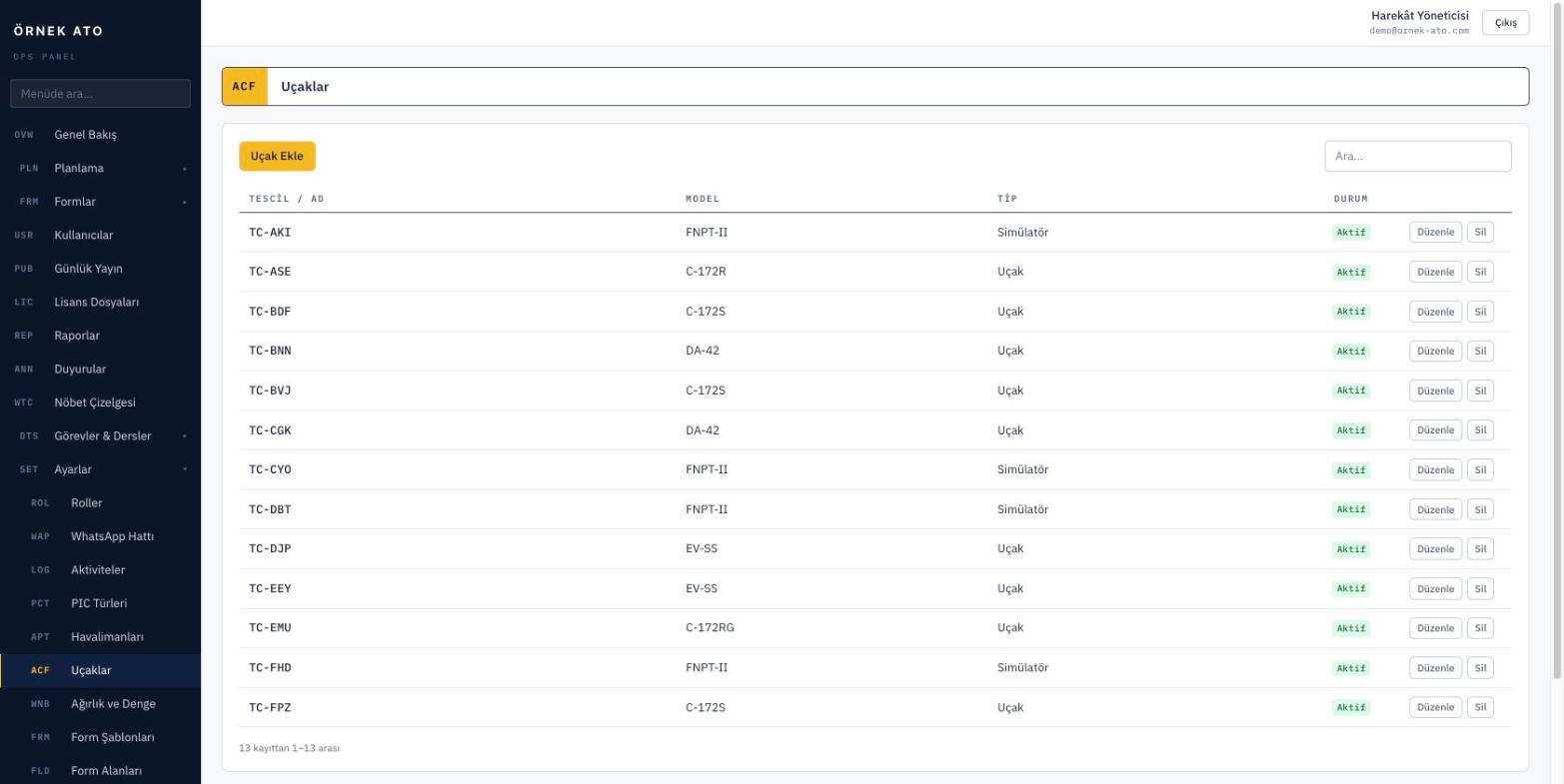Focus the Ara table search field
This screenshot has height=784, width=1564.
1417,156
